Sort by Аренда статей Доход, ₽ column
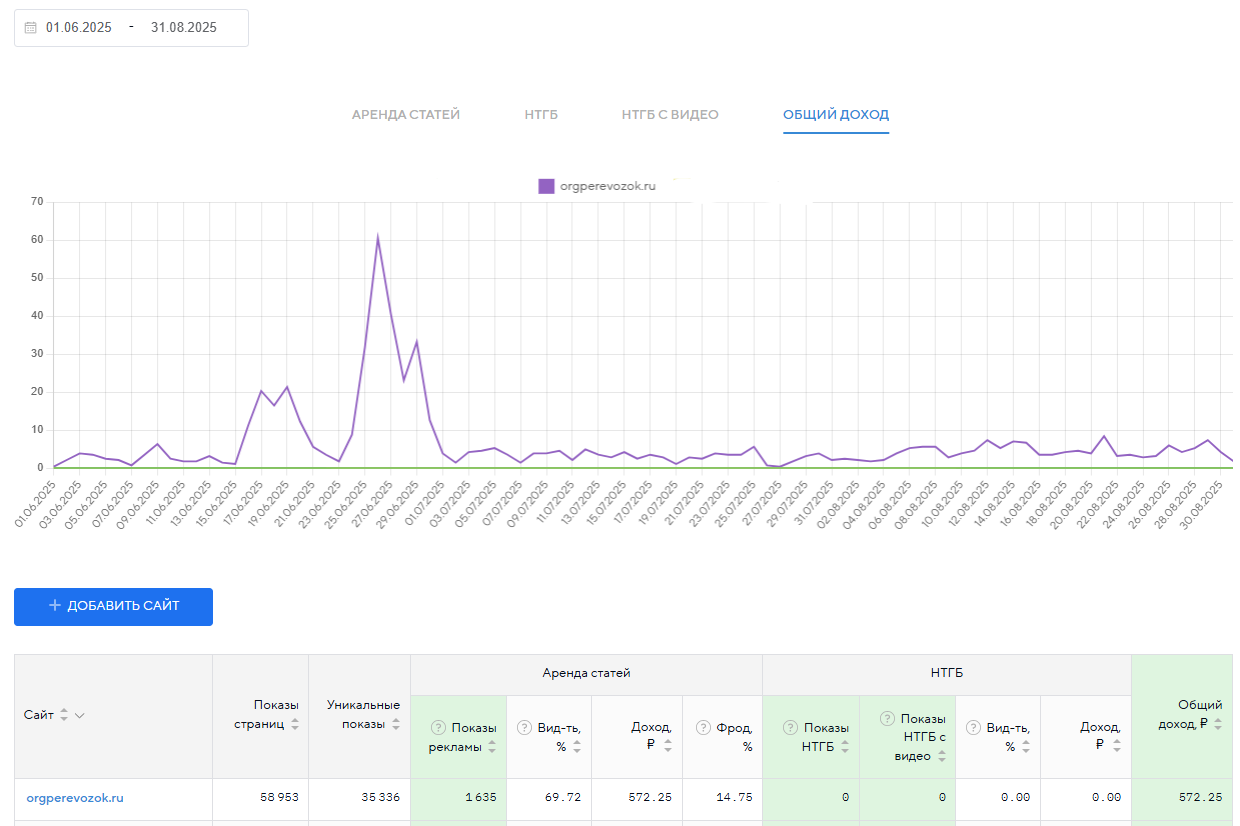Screen dimensions: 1240x826 pyautogui.click(x=668, y=745)
